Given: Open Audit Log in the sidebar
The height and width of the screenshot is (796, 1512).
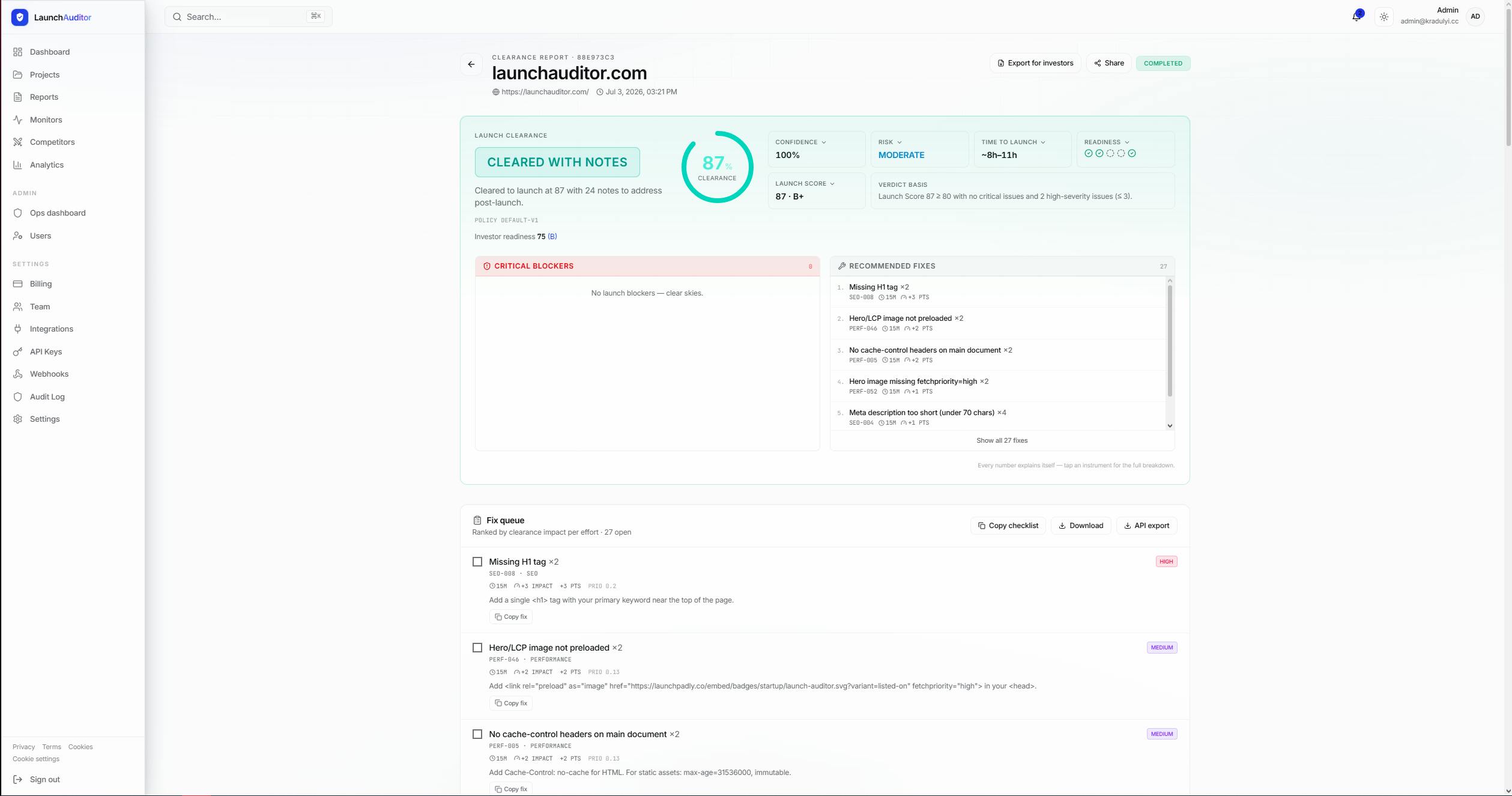Looking at the screenshot, I should pos(73,397).
